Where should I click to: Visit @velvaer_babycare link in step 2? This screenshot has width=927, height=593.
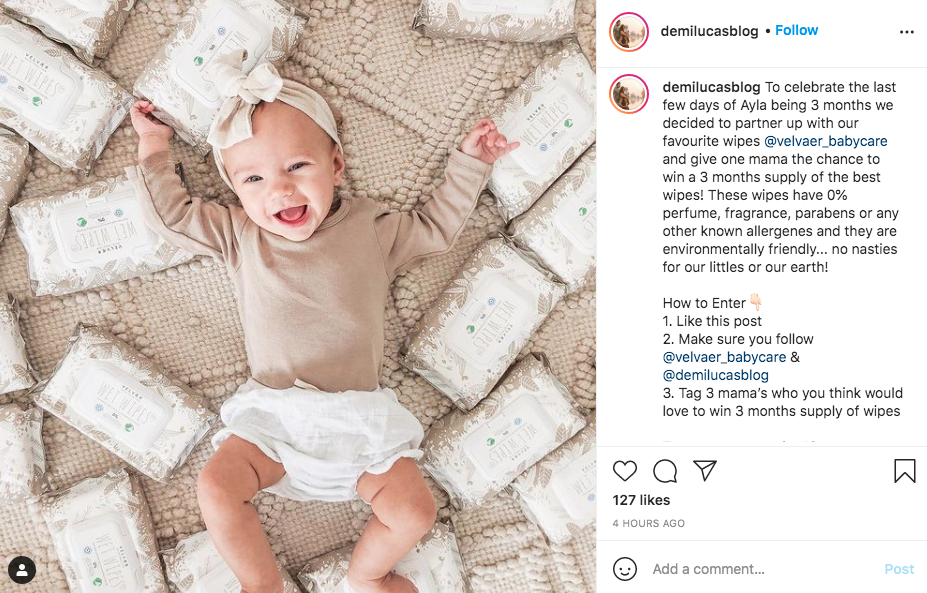724,357
